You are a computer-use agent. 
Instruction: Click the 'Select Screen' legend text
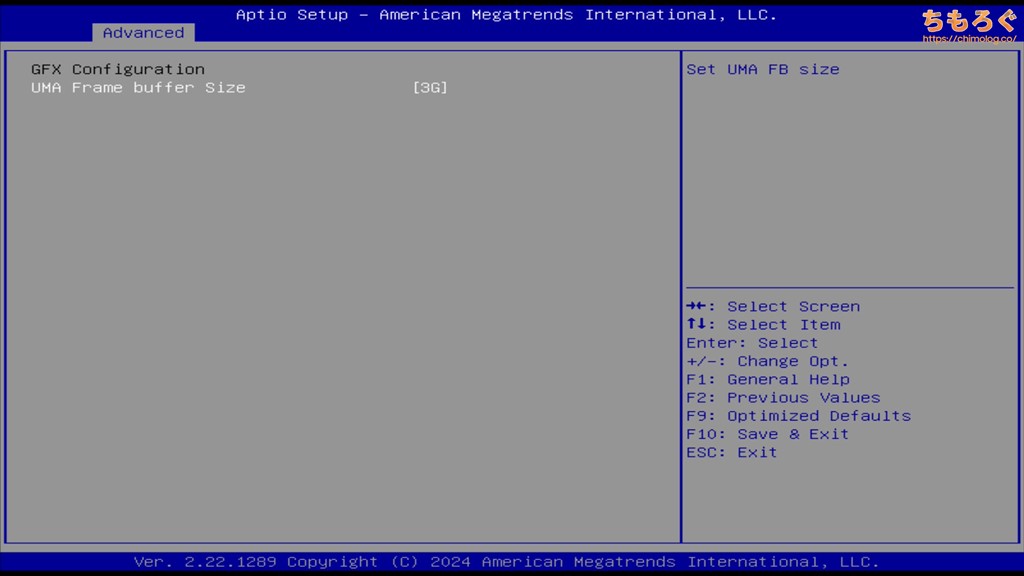tap(793, 307)
